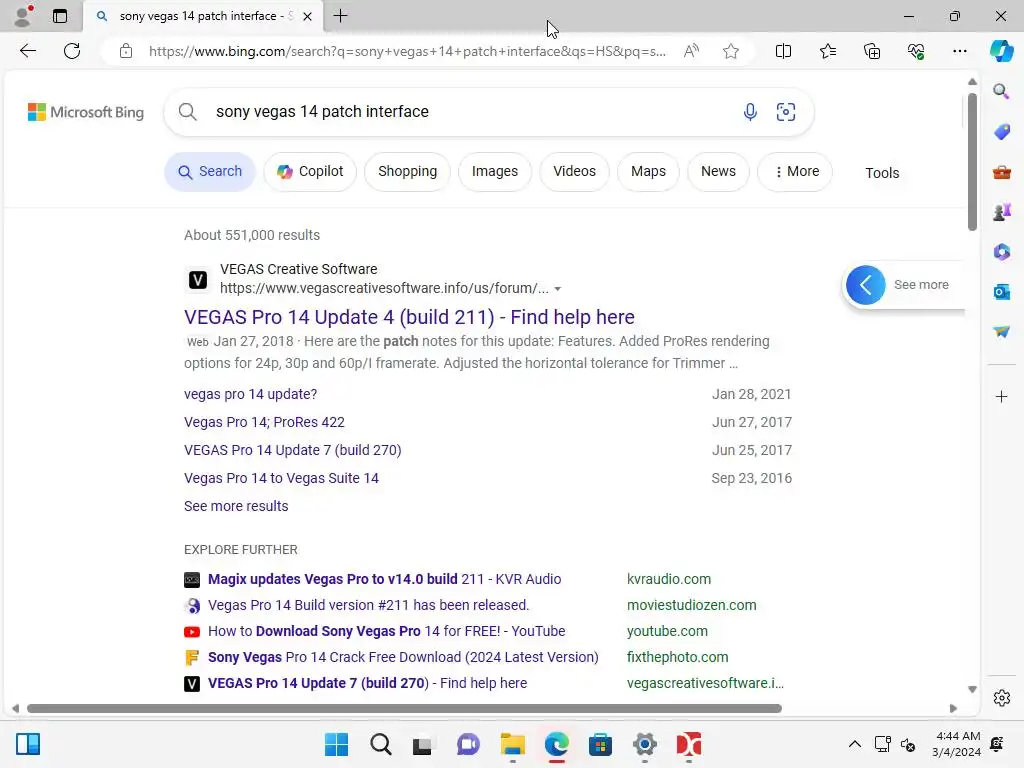Open How to Download Sony Vegas YouTube link
The width and height of the screenshot is (1024, 768).
pyautogui.click(x=387, y=632)
